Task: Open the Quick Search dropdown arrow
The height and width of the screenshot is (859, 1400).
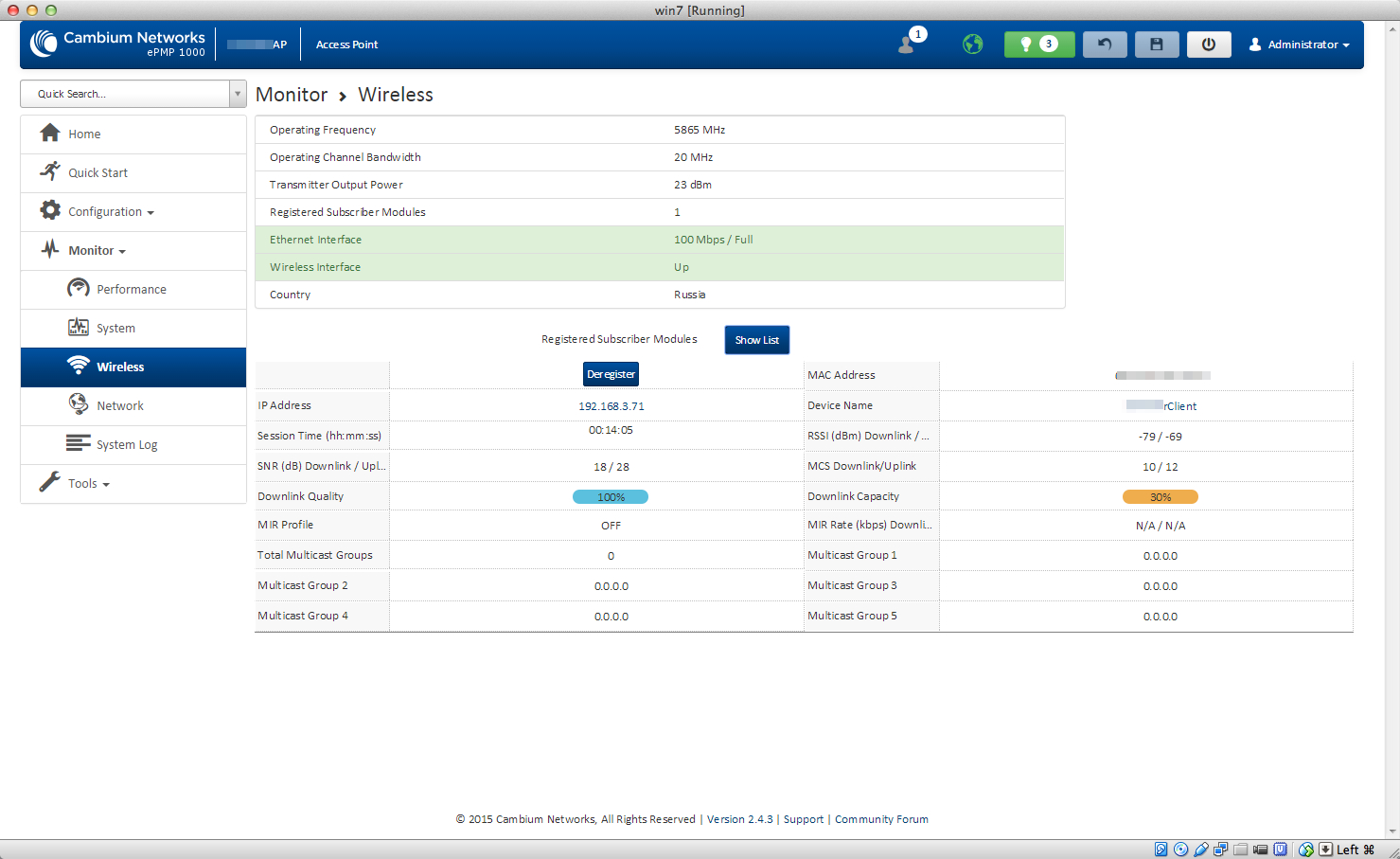Action: click(x=238, y=94)
